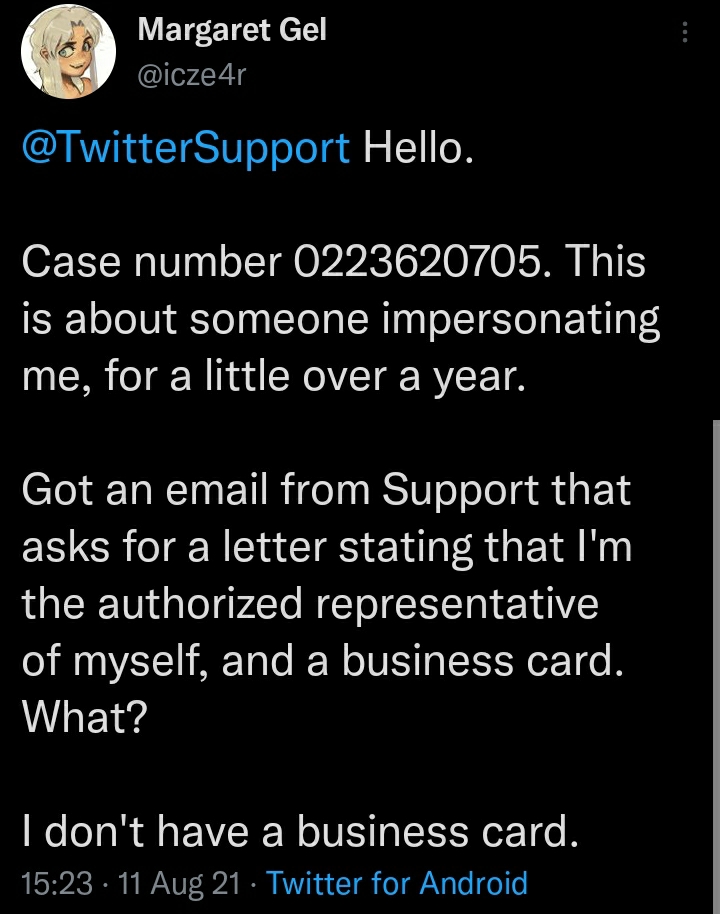Click the 11 Aug 21 tweet date
Screen dimensions: 720x914
click(x=179, y=883)
